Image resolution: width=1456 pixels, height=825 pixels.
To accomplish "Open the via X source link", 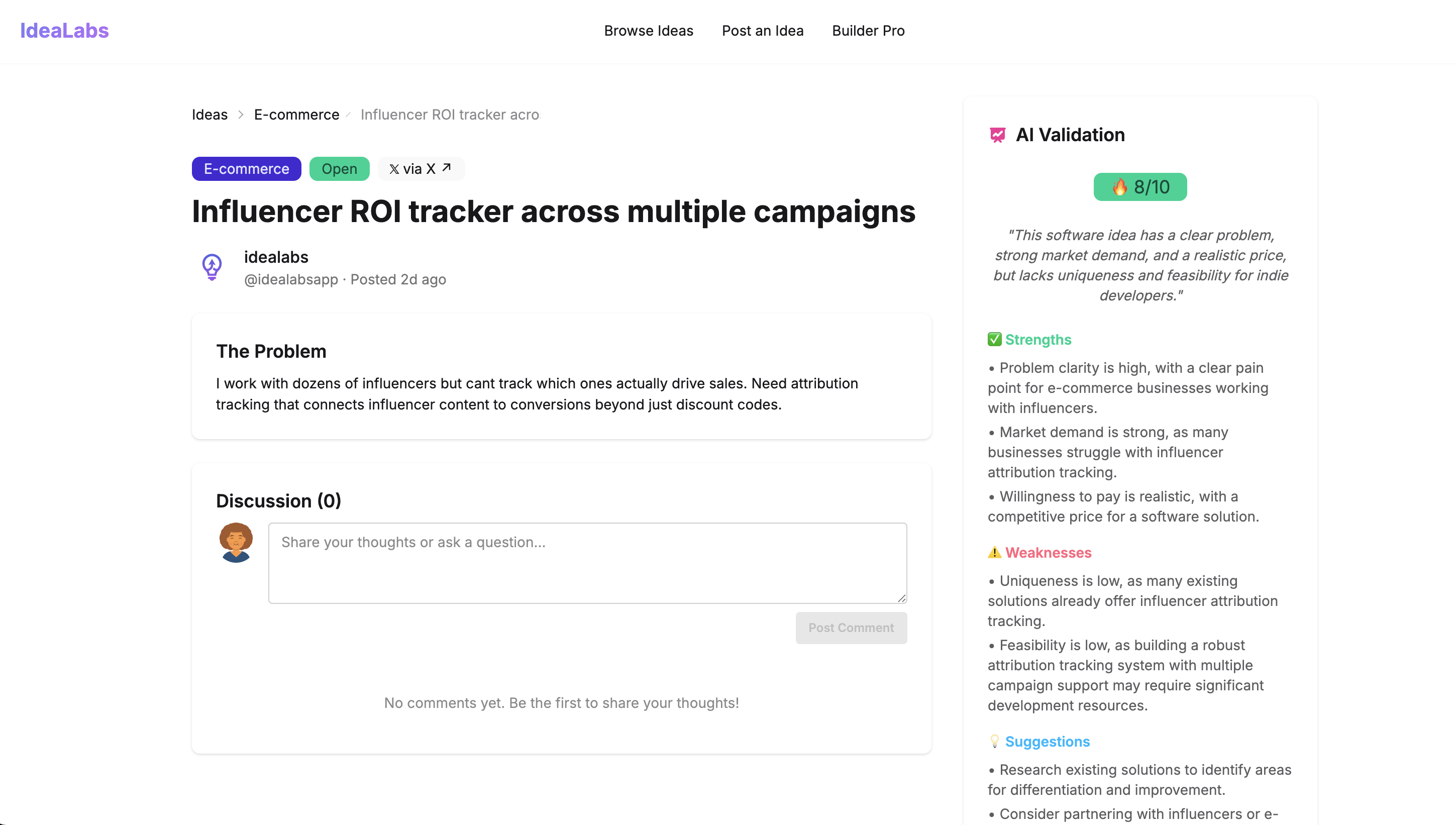I will 420,169.
